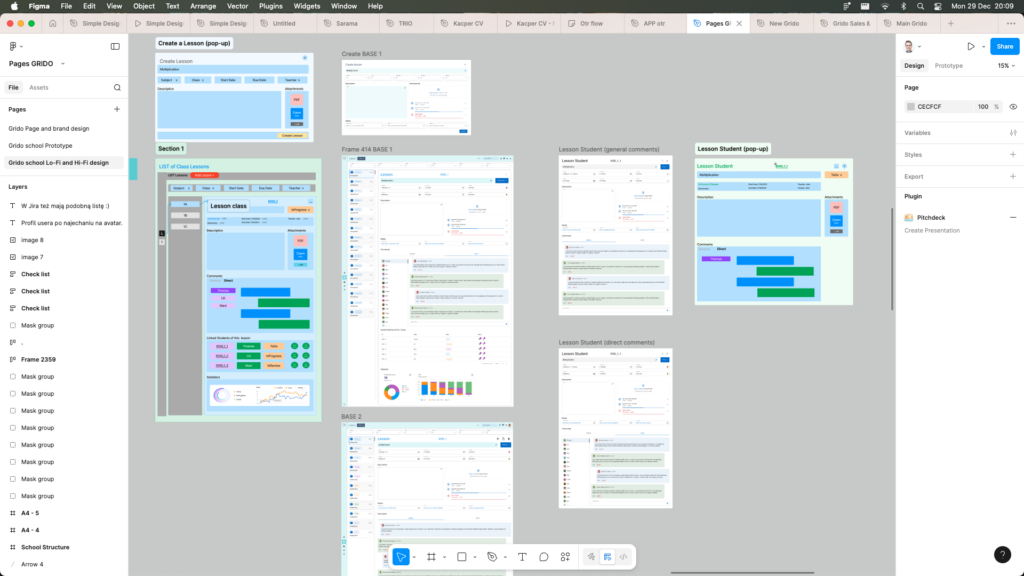Select the Frame tool in bottom toolbar
Viewport: 1024px width, 576px height.
click(x=431, y=557)
